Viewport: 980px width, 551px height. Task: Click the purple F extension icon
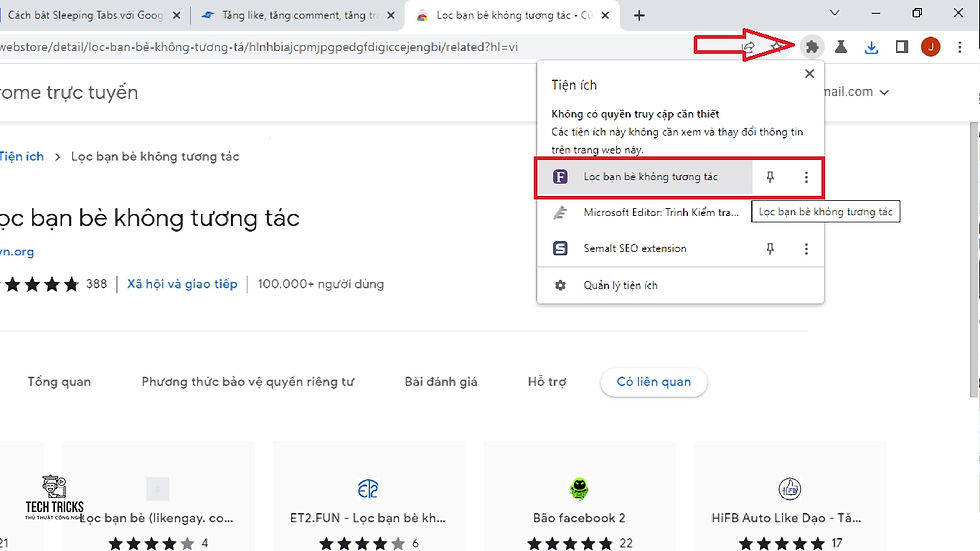coord(560,177)
